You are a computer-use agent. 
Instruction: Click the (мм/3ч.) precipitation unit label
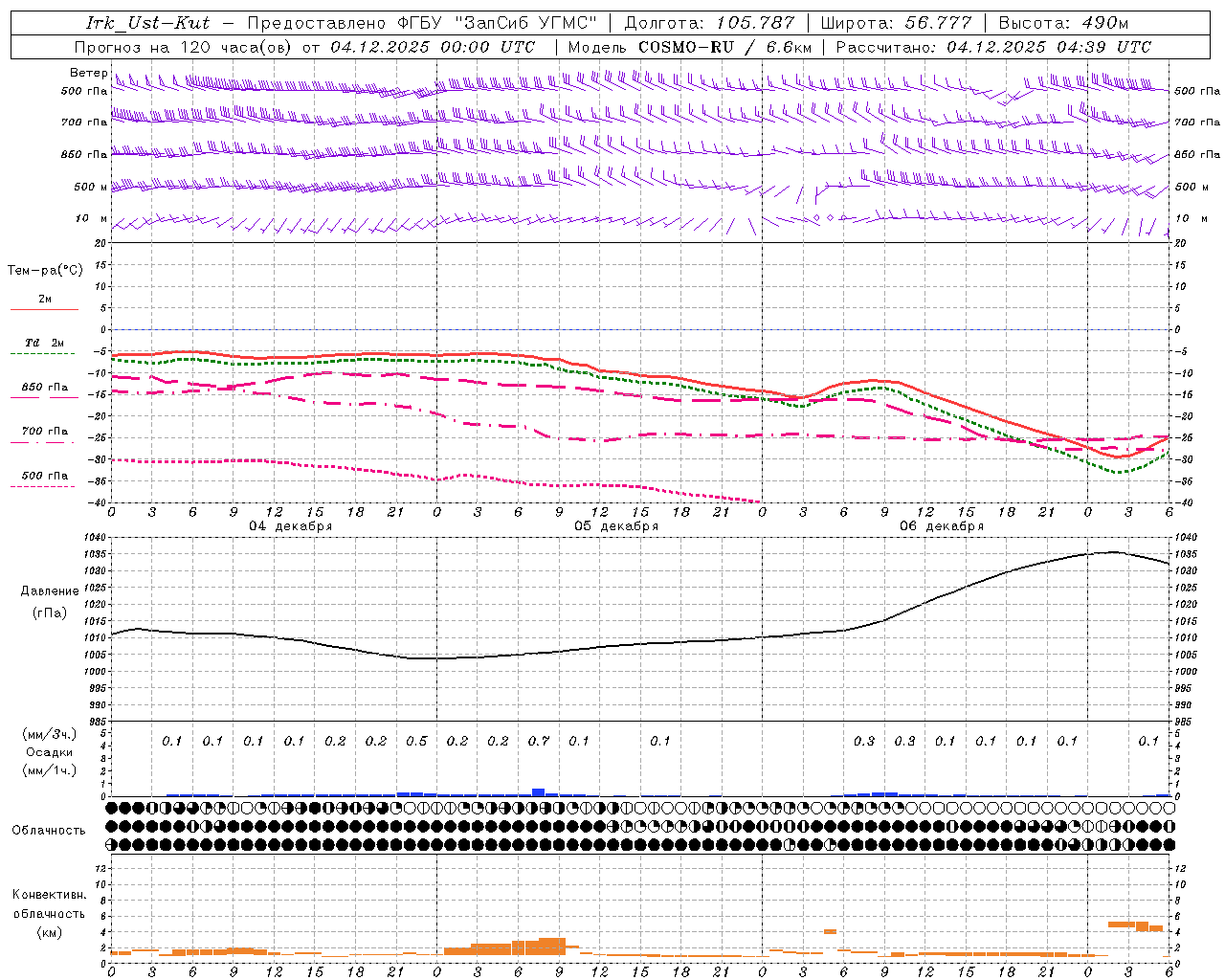[x=50, y=734]
